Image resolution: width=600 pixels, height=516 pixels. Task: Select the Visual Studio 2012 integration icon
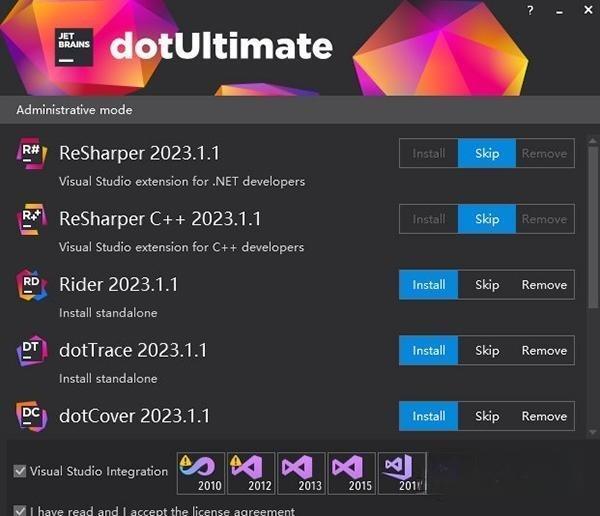(x=251, y=474)
